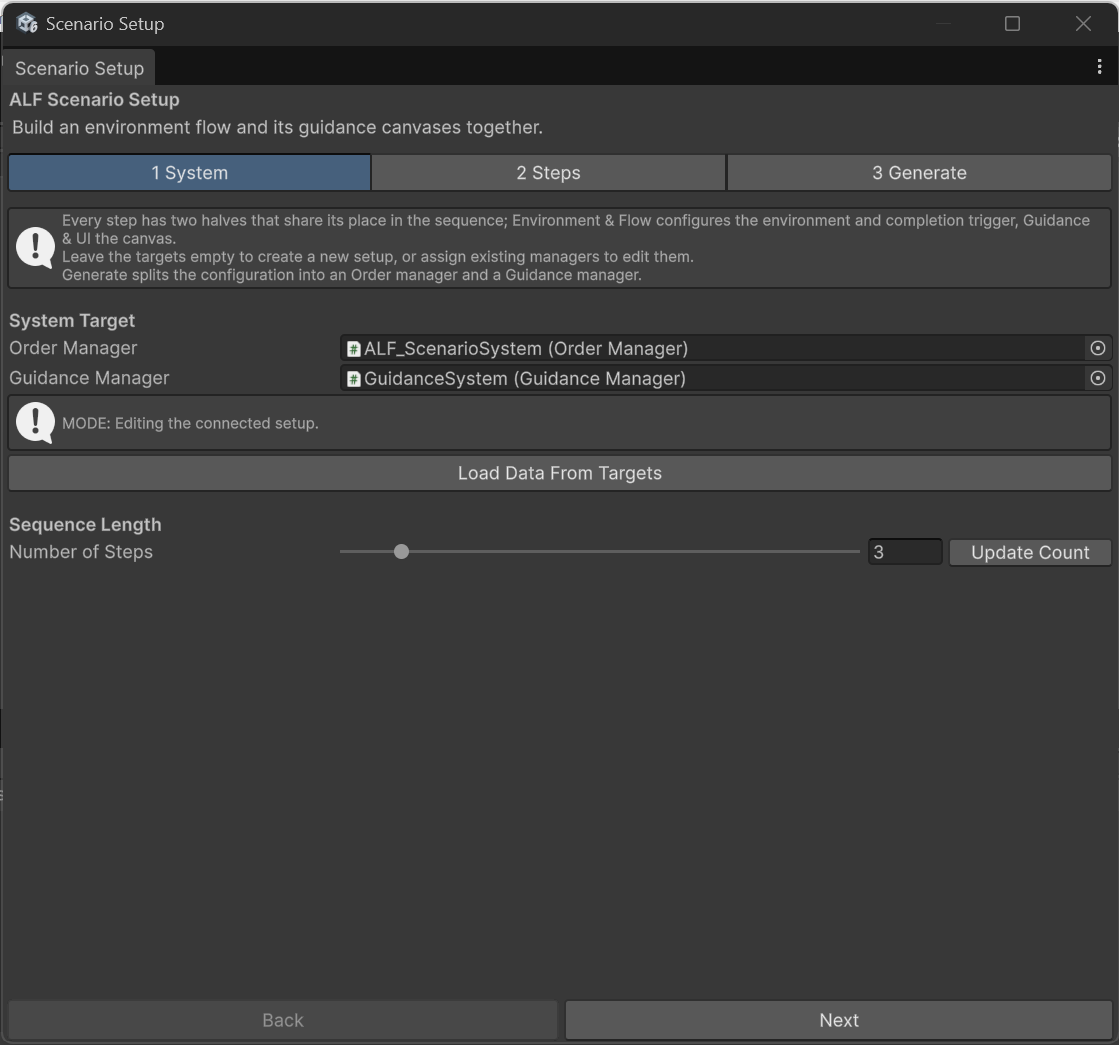This screenshot has height=1045, width=1119.
Task: Go to the Next page
Action: pos(839,1020)
